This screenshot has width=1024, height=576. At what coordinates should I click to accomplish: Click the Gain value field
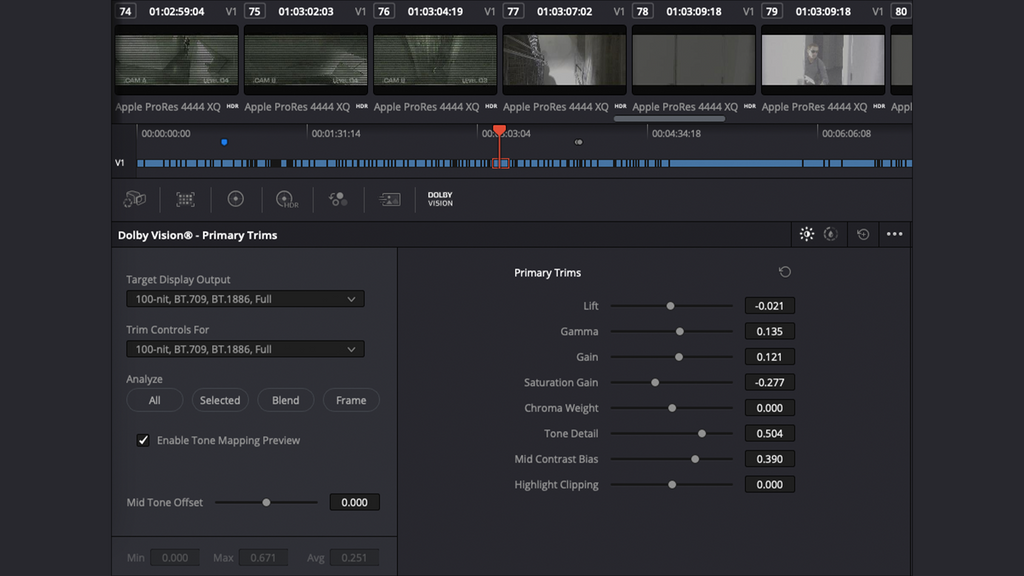(x=769, y=357)
